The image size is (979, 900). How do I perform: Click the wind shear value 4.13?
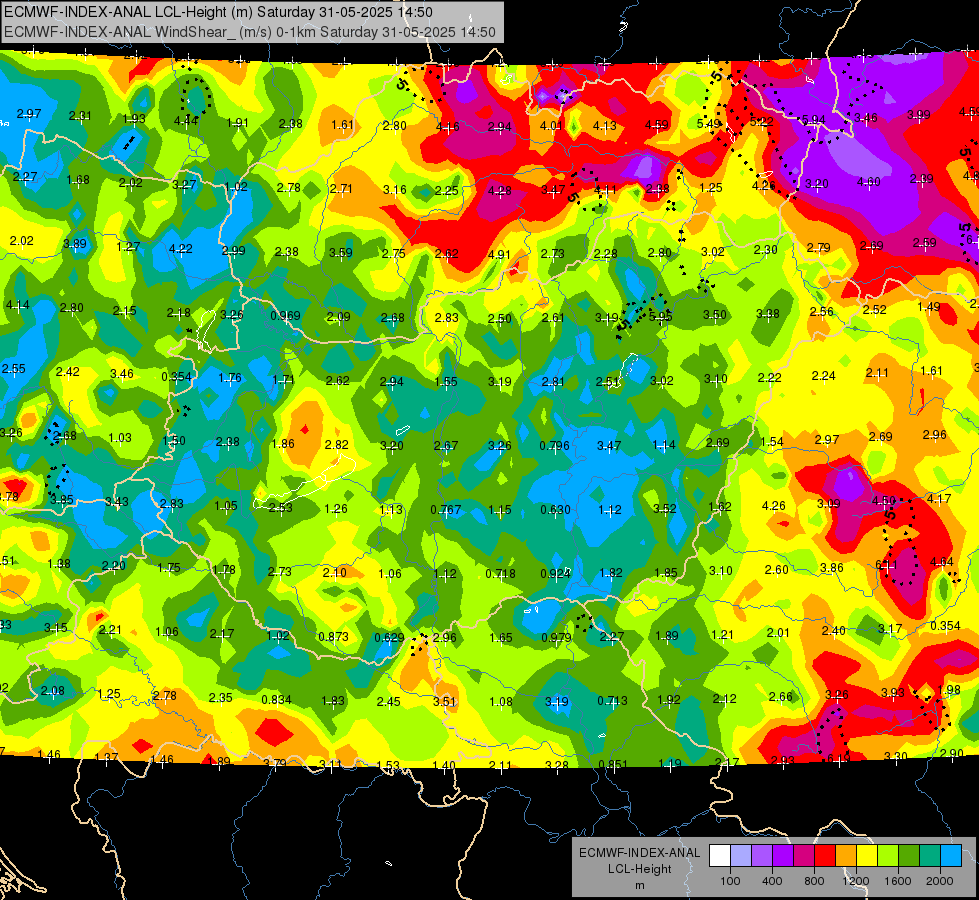[x=604, y=126]
